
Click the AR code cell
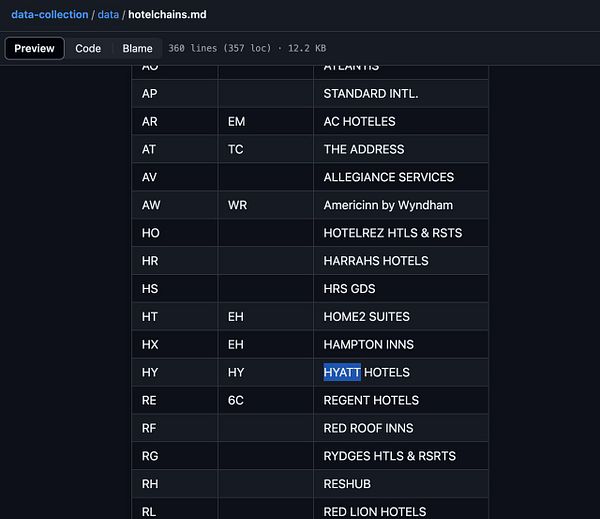click(x=175, y=121)
